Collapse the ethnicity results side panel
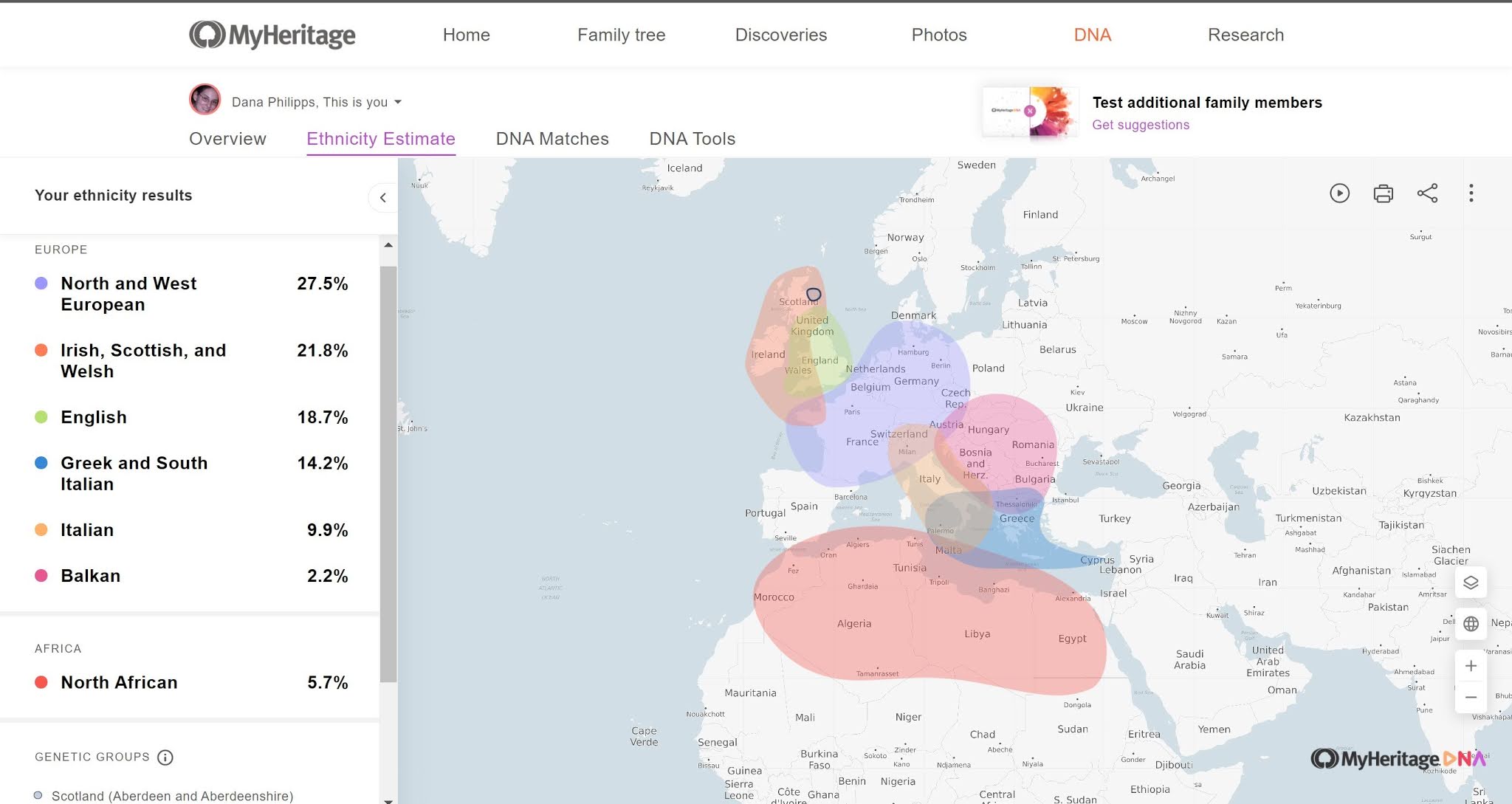Viewport: 1512px width, 804px height. click(382, 197)
